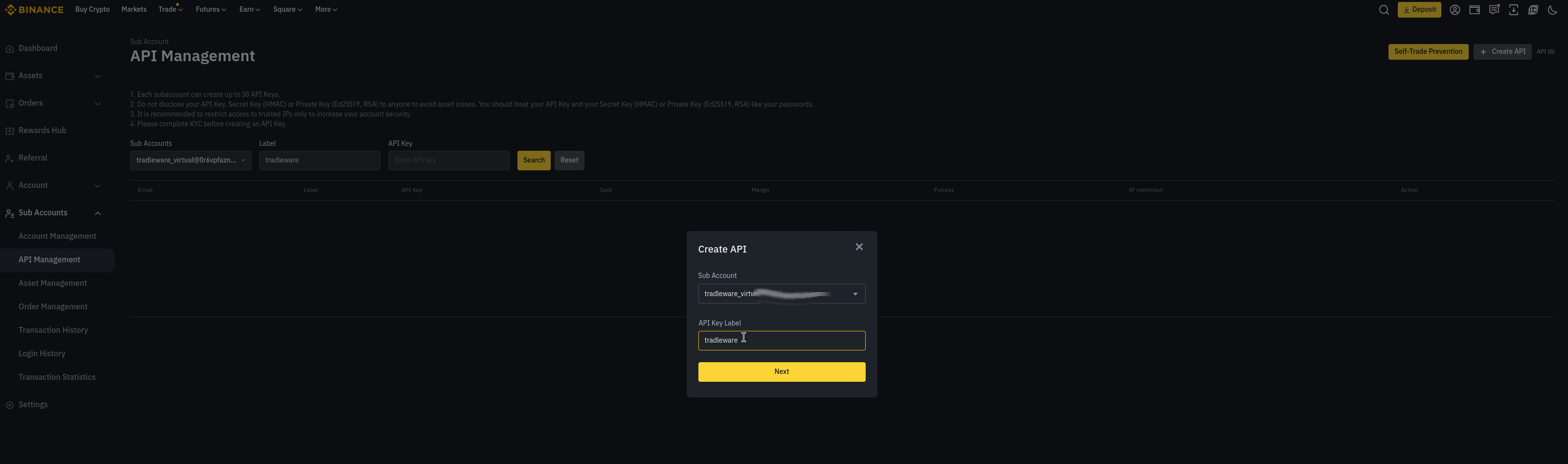This screenshot has width=1568, height=464.
Task: Open Account Management
Action: 57,236
